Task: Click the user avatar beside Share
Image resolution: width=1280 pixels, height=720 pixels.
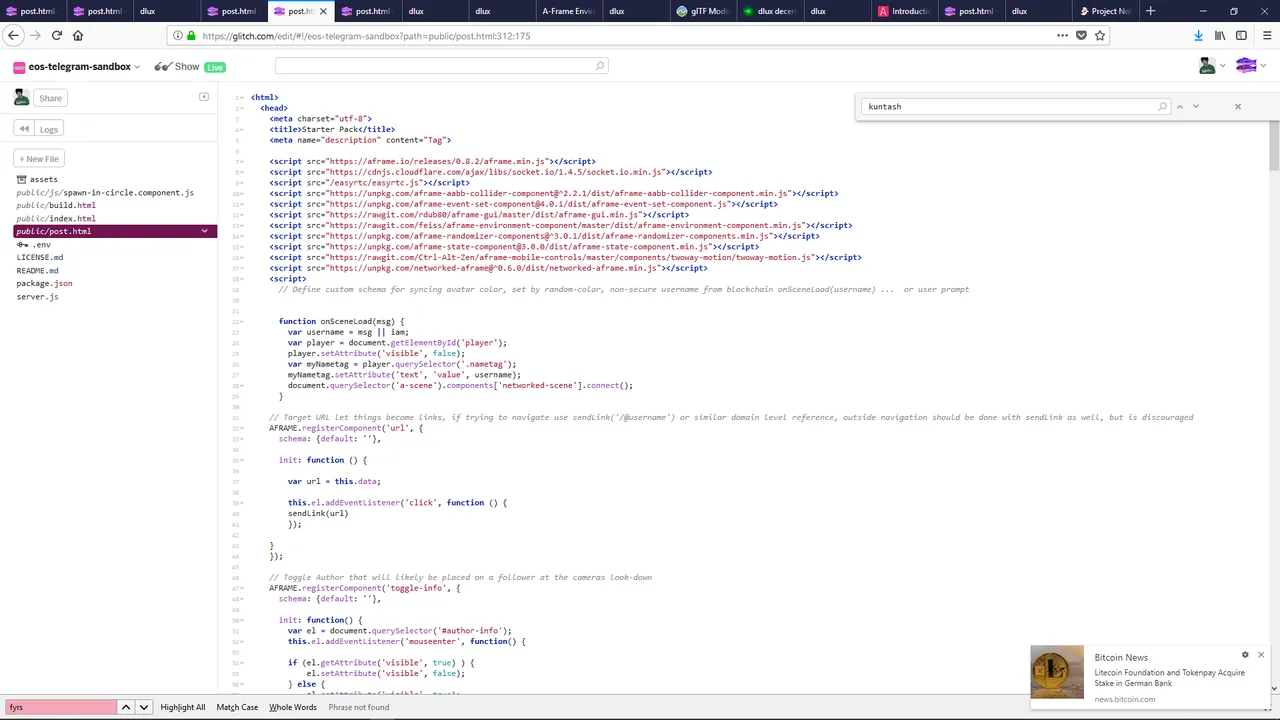Action: (21, 97)
